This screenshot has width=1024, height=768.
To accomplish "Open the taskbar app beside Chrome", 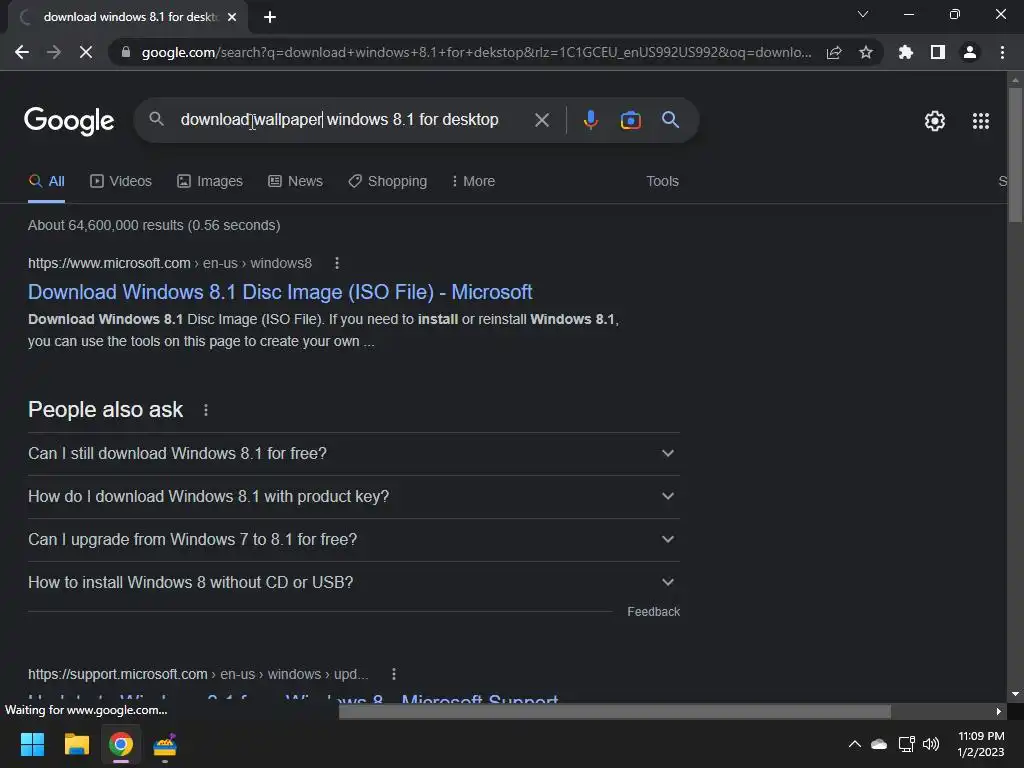I will coord(165,744).
